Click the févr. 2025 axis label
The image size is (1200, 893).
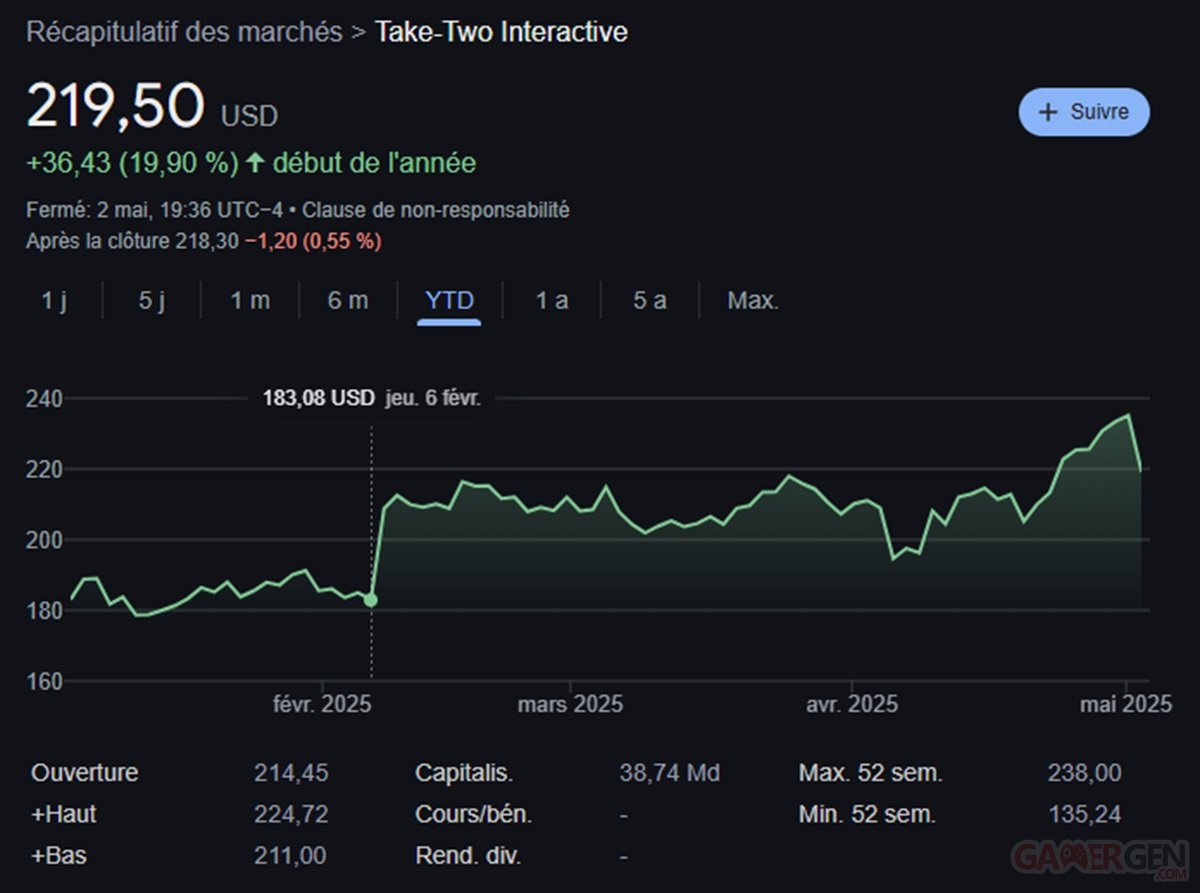pyautogui.click(x=322, y=704)
